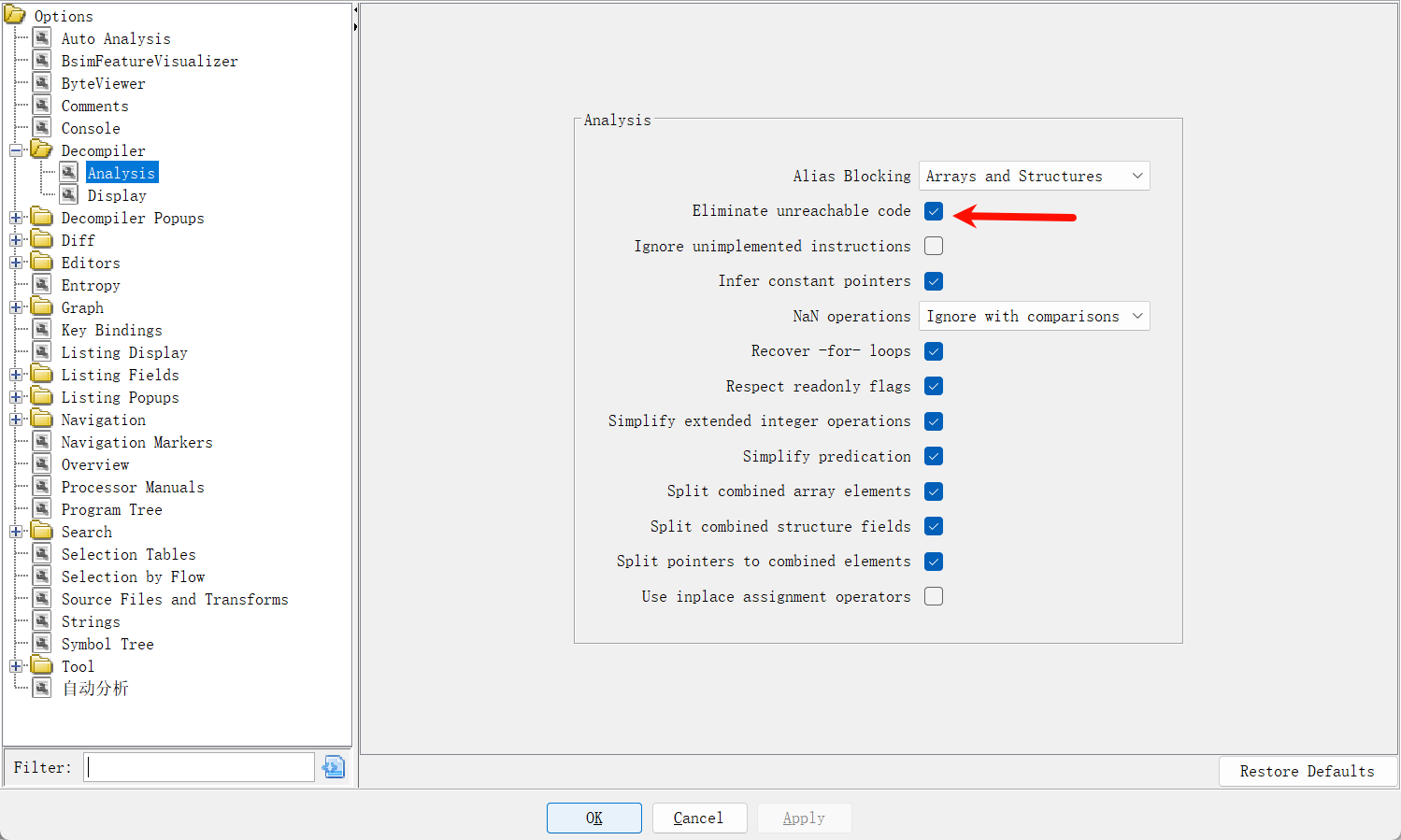Toggle Recover -for- loops checkbox
This screenshot has width=1401, height=840.
934,351
